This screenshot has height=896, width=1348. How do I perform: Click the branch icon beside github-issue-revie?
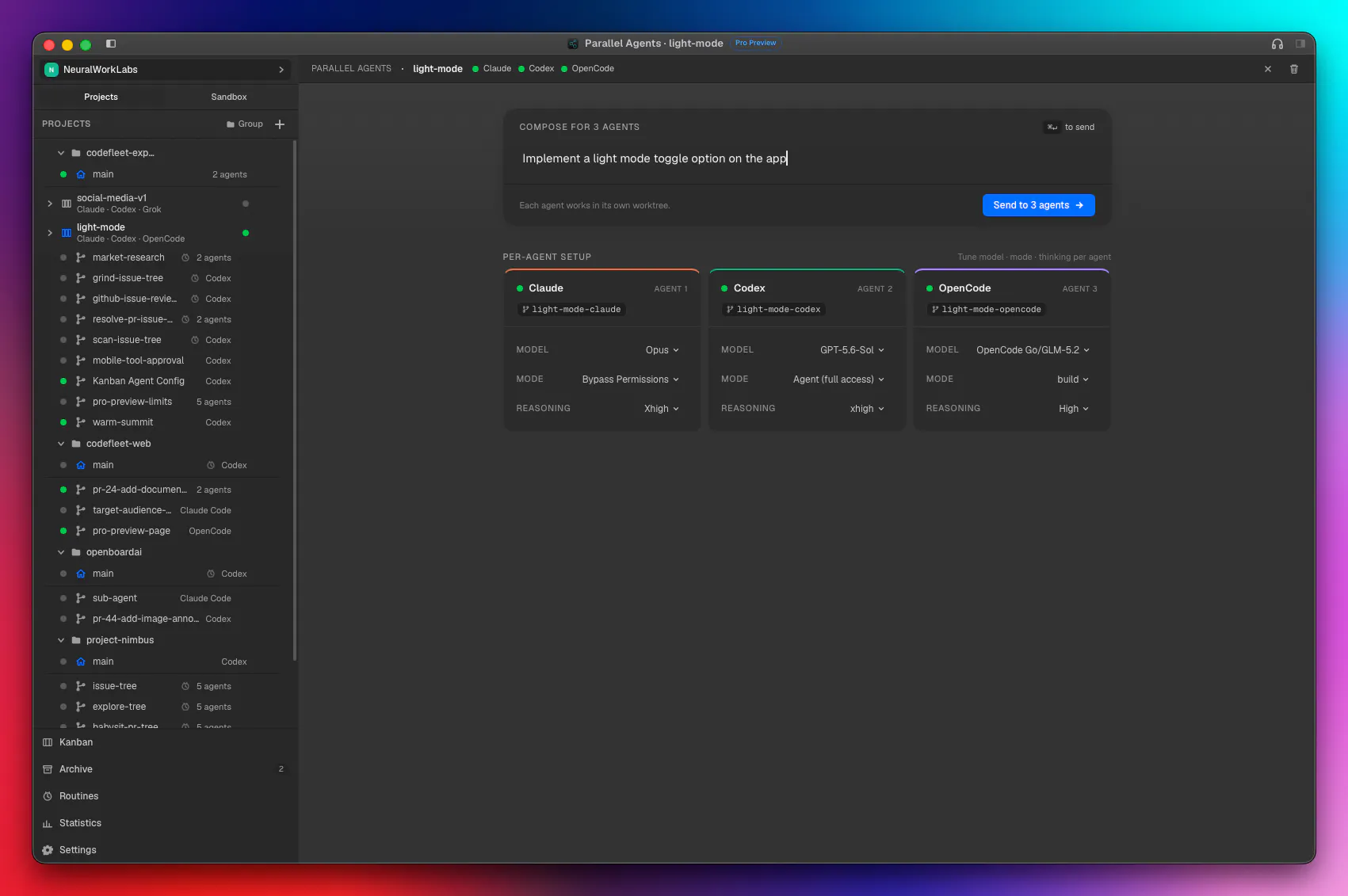[x=81, y=299]
